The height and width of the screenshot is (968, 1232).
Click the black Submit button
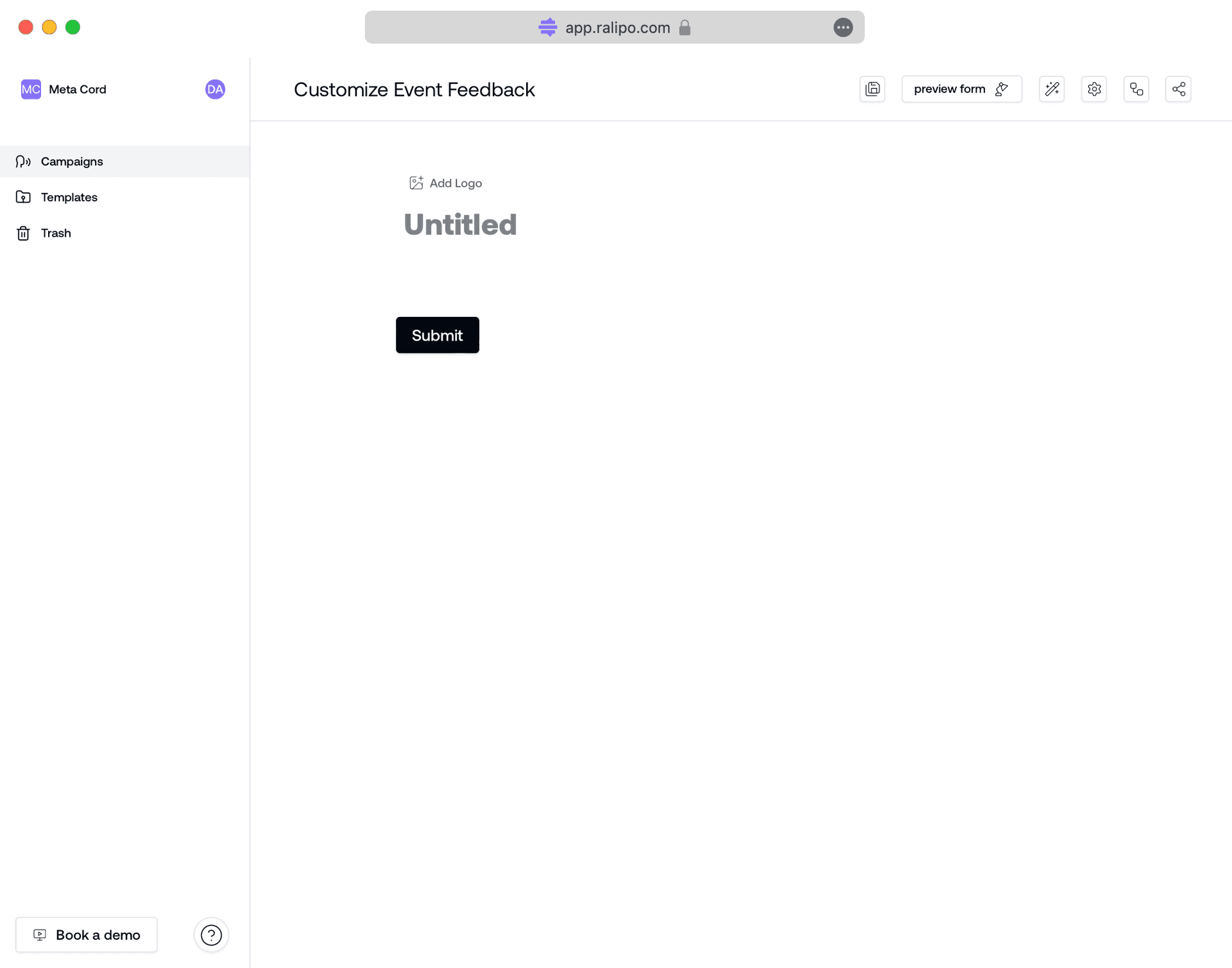pyautogui.click(x=437, y=335)
